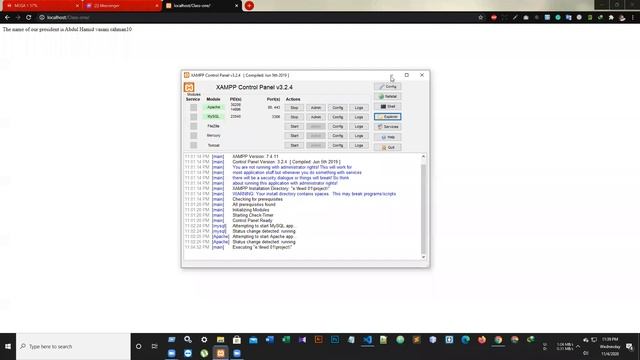This screenshot has height=360, width=640.
Task: Reload the localhost page
Action: (x=29, y=18)
